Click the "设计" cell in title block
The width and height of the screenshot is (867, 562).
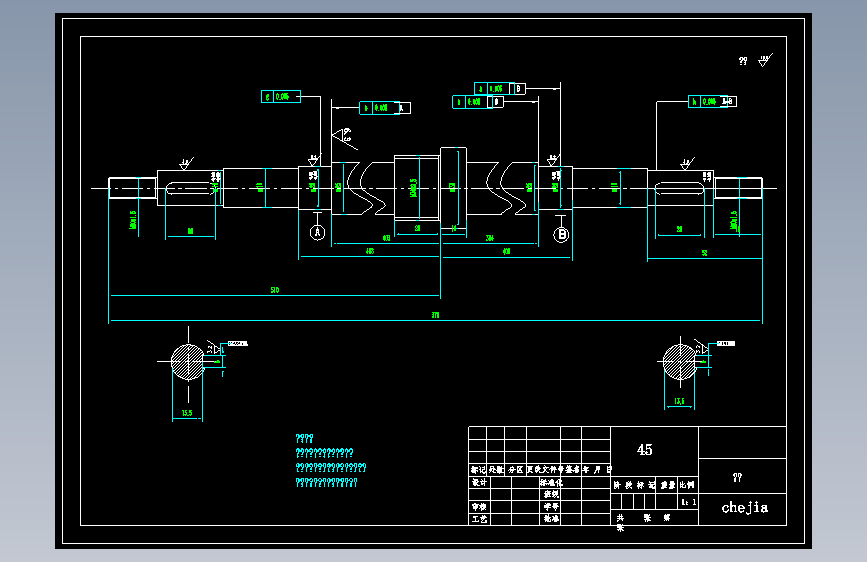479,482
